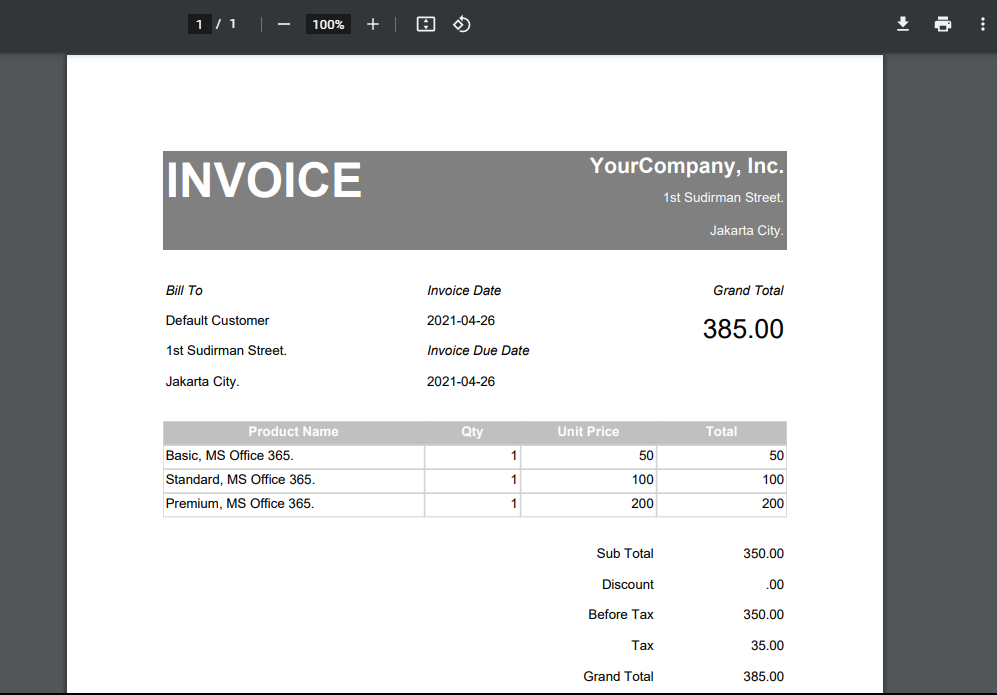Click the Sub Total label
This screenshot has width=997, height=695.
[624, 553]
